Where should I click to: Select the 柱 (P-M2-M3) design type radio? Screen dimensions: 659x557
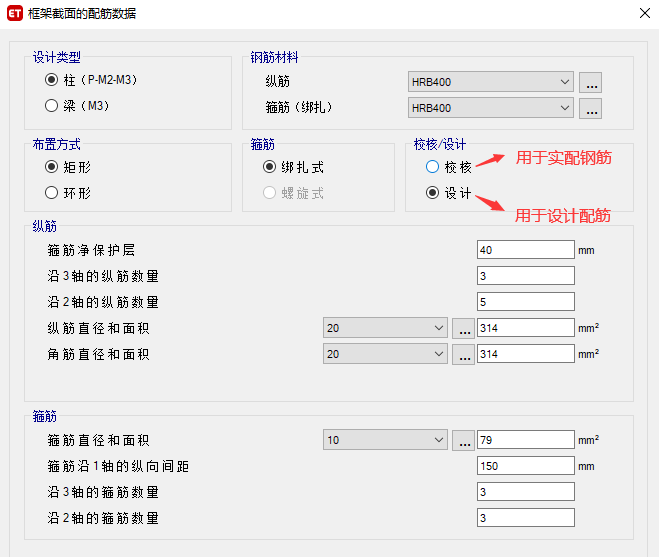pos(51,80)
